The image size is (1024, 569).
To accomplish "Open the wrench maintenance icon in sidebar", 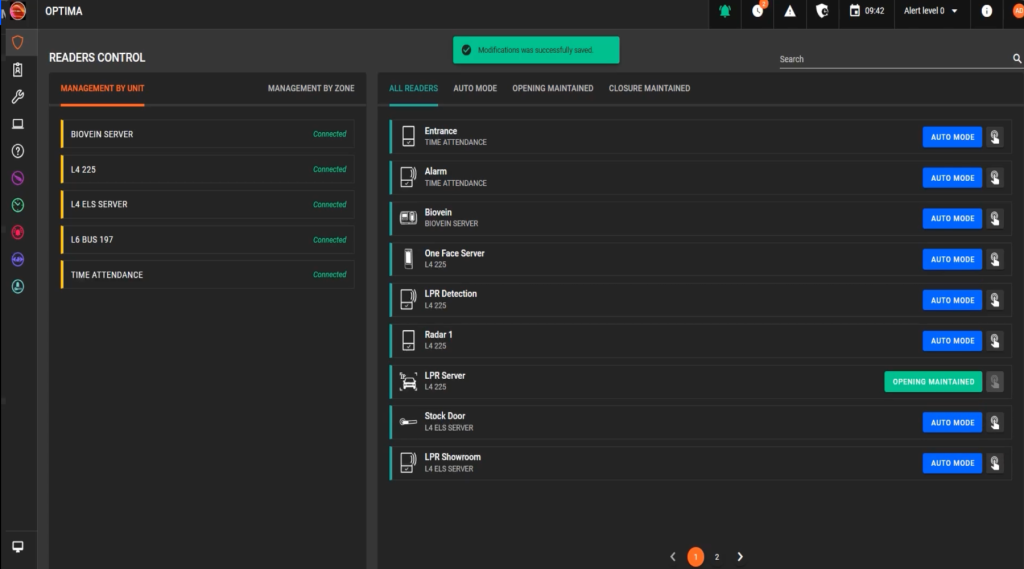I will (x=17, y=97).
